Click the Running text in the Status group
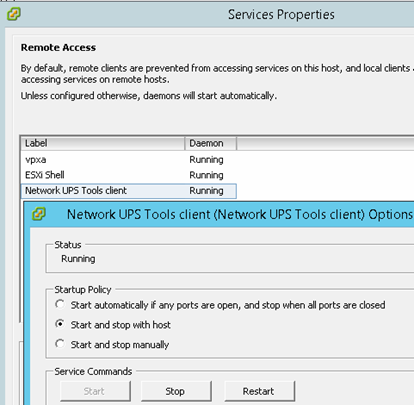The width and height of the screenshot is (414, 405). [x=78, y=259]
